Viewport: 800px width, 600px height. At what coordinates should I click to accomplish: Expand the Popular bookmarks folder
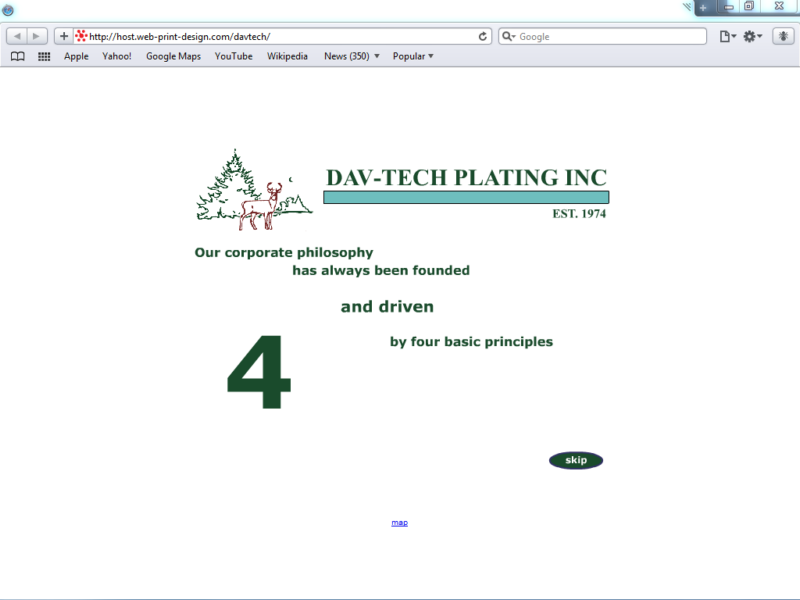[413, 56]
